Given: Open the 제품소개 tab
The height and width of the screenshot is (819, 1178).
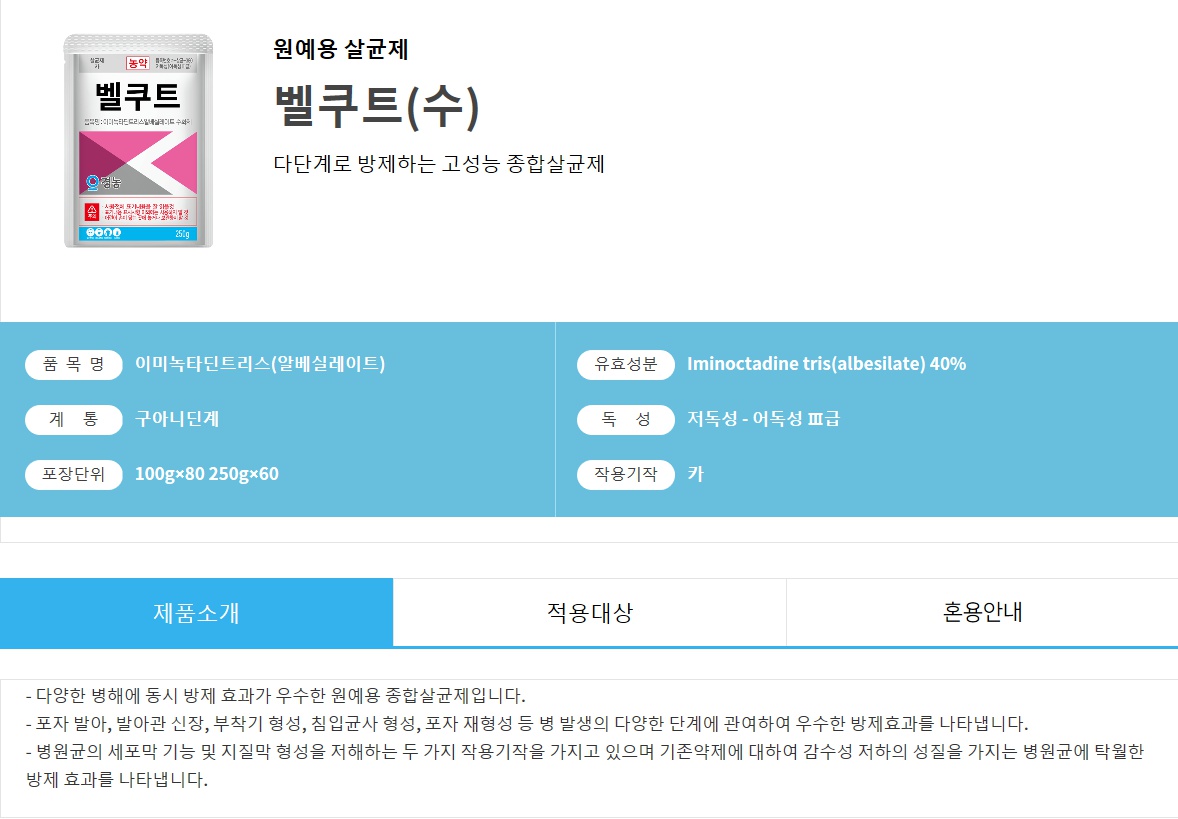Looking at the screenshot, I should tap(196, 612).
